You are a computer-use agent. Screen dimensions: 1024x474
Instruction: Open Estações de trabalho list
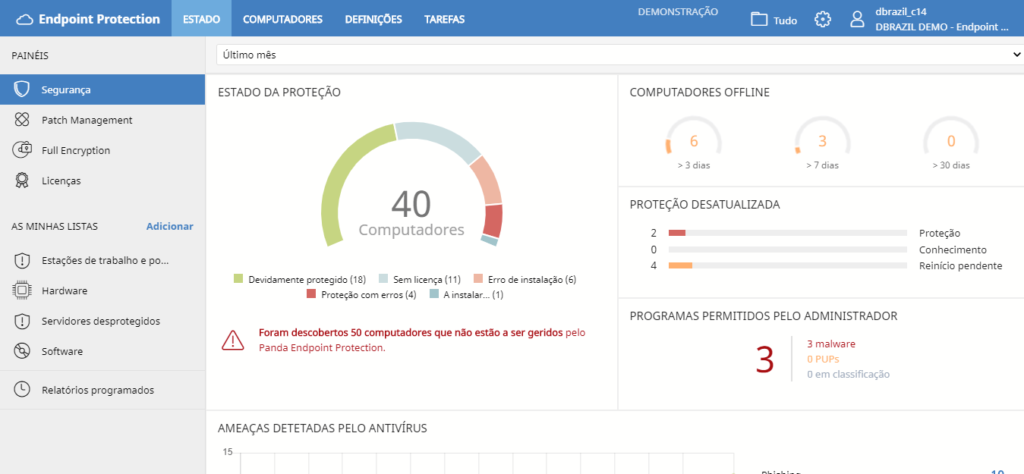click(103, 261)
